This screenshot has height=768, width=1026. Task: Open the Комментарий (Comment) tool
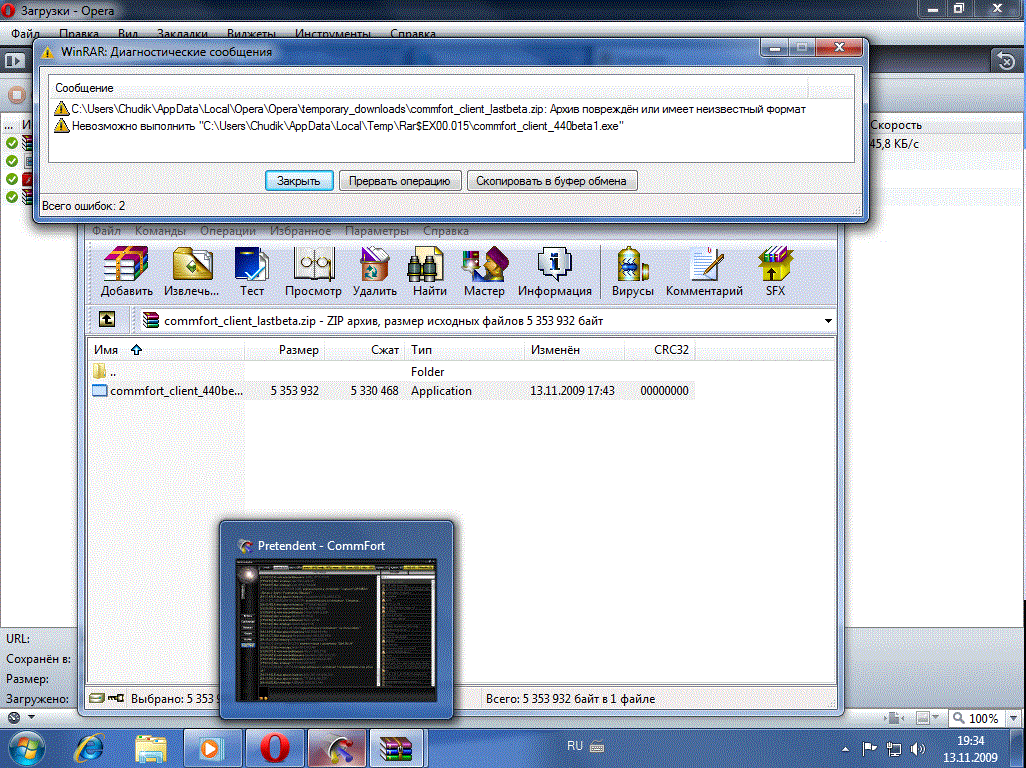click(704, 272)
